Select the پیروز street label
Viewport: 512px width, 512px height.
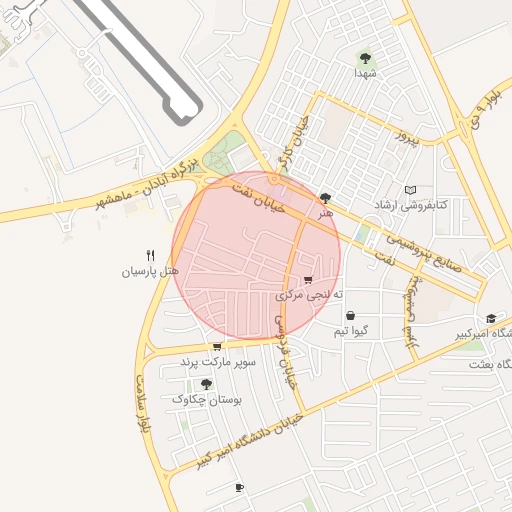point(408,137)
